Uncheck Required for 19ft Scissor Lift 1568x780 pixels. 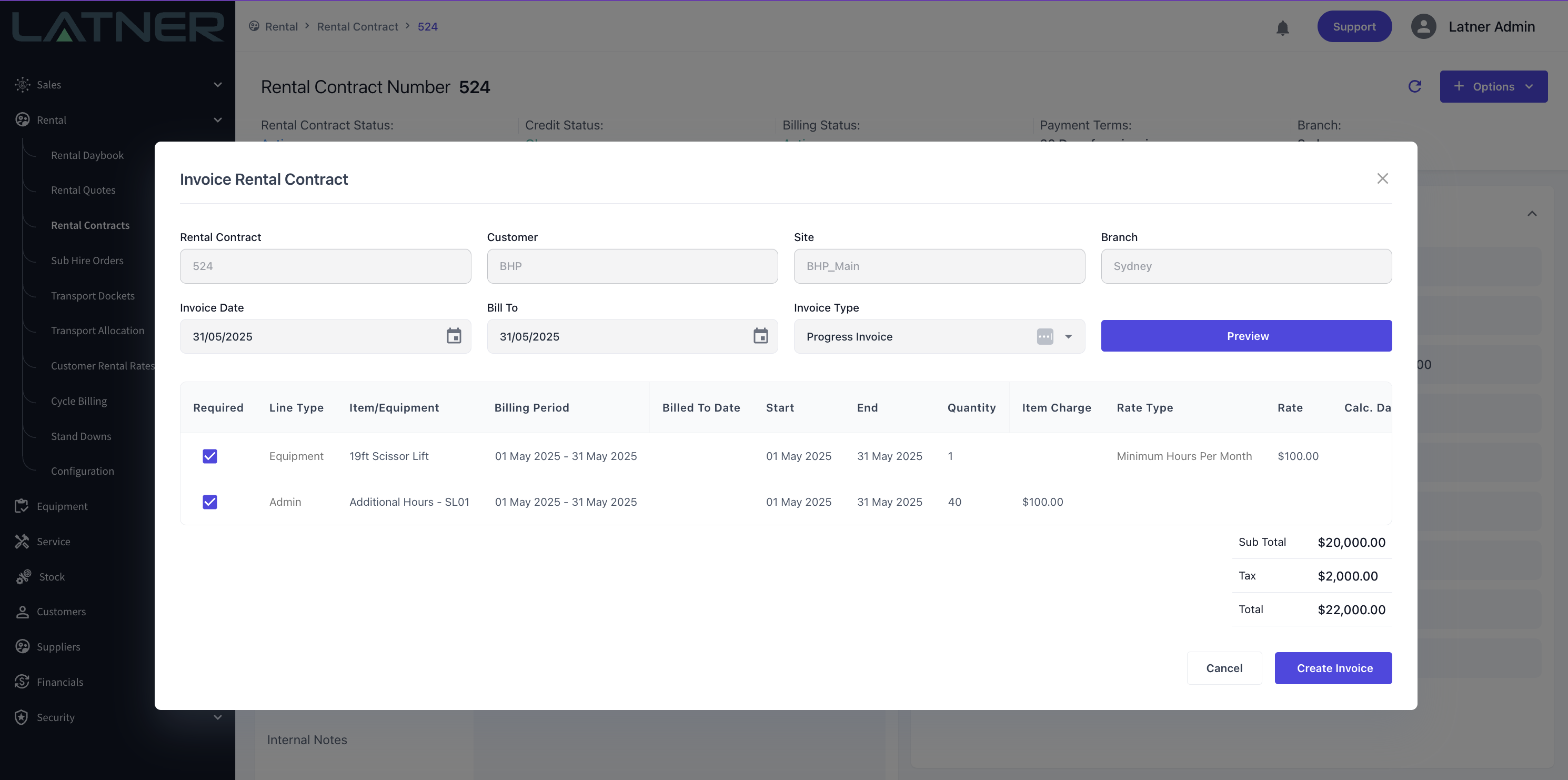click(209, 456)
